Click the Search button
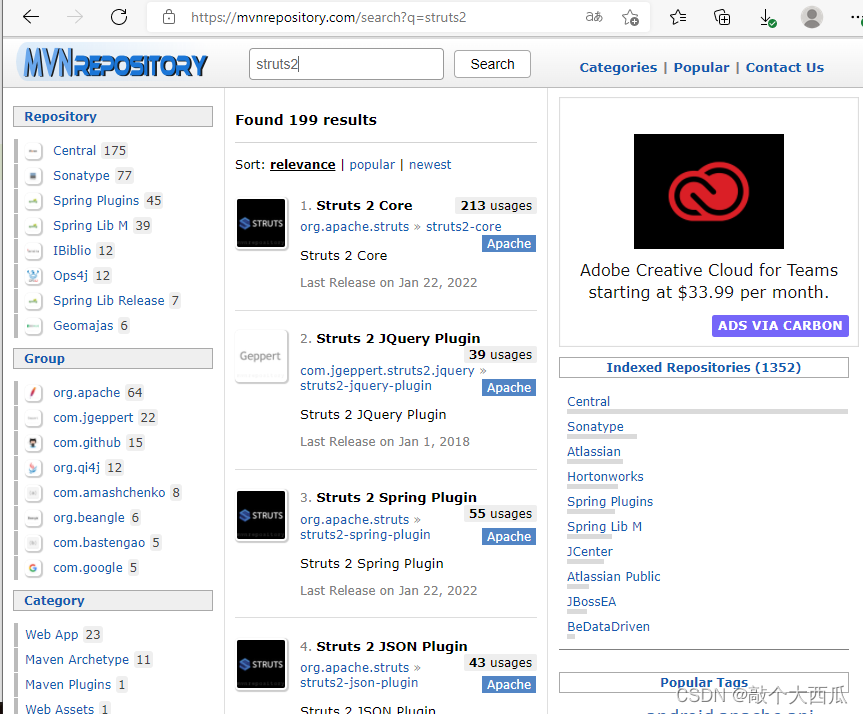The image size is (863, 714). 493,64
